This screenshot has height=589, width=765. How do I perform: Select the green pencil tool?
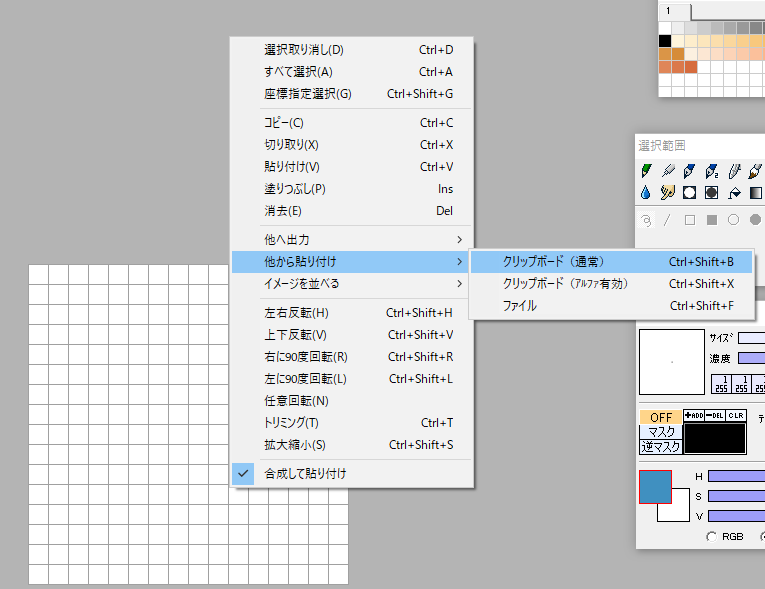646,171
